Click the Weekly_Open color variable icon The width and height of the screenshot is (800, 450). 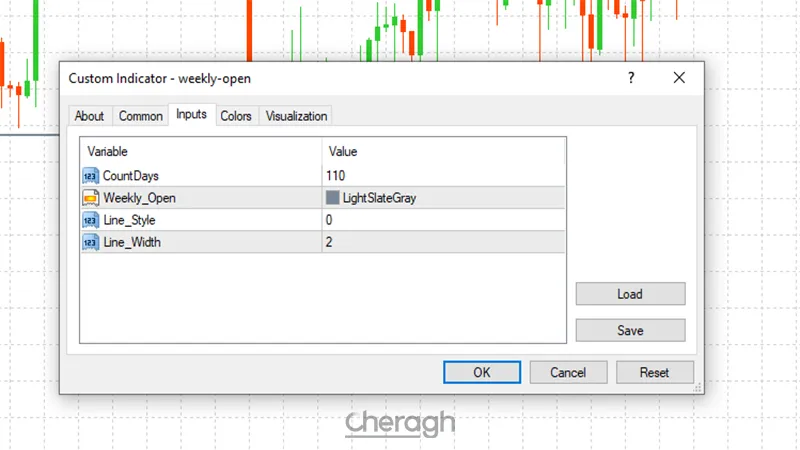tap(91, 198)
